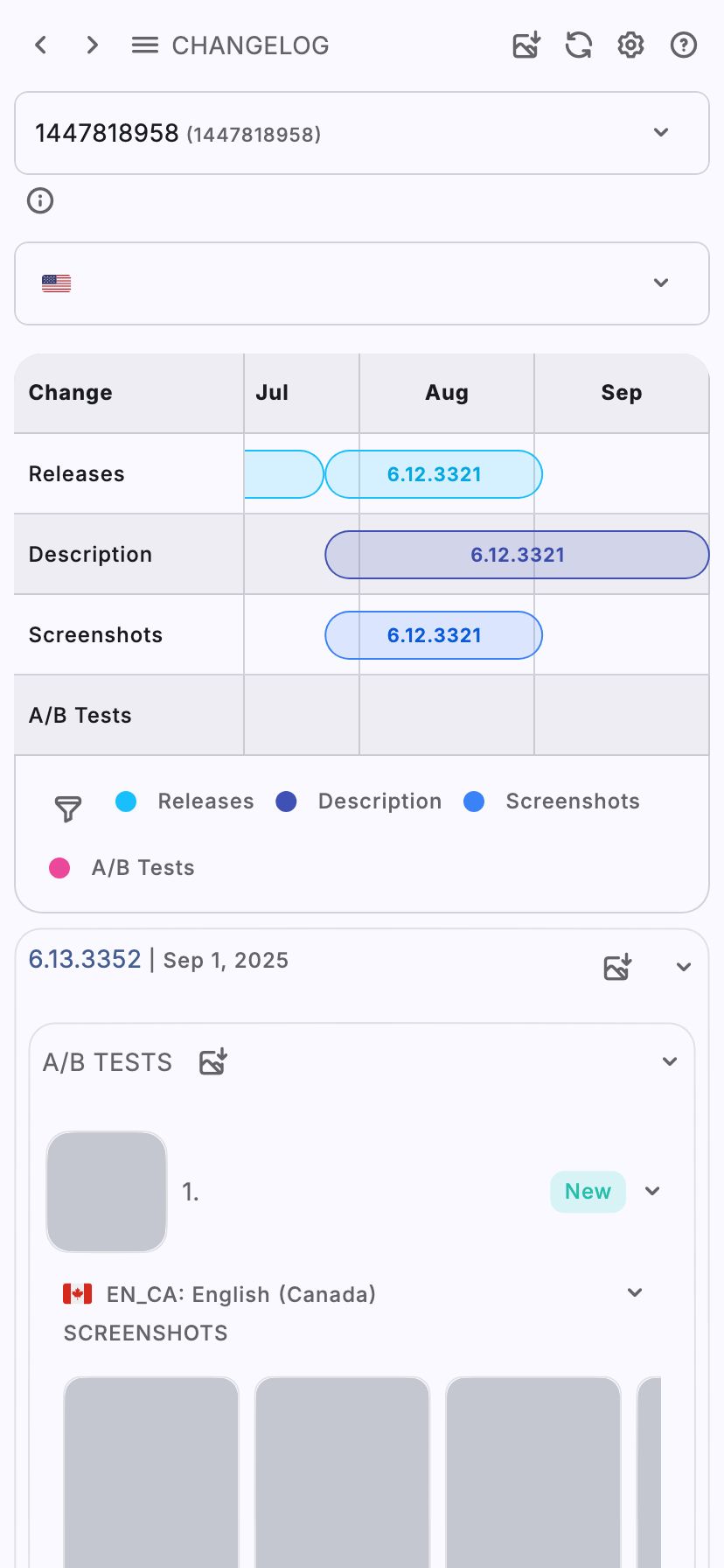The width and height of the screenshot is (724, 1568).
Task: Open the hamburger menu beside CHANGELOG
Action: [x=145, y=45]
